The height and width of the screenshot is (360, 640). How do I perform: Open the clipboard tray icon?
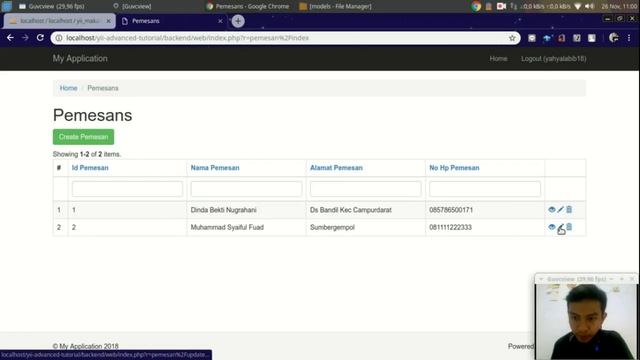coord(489,6)
